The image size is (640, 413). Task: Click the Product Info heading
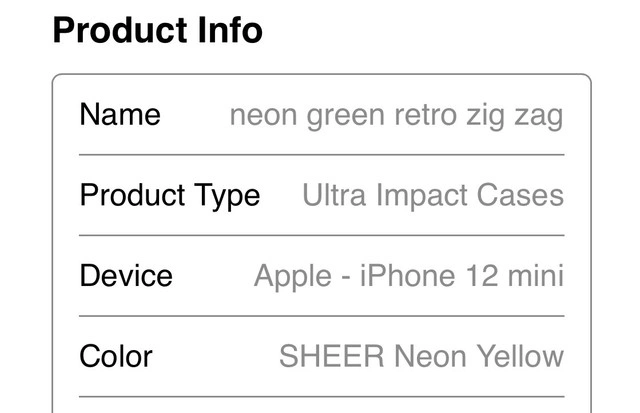(157, 30)
